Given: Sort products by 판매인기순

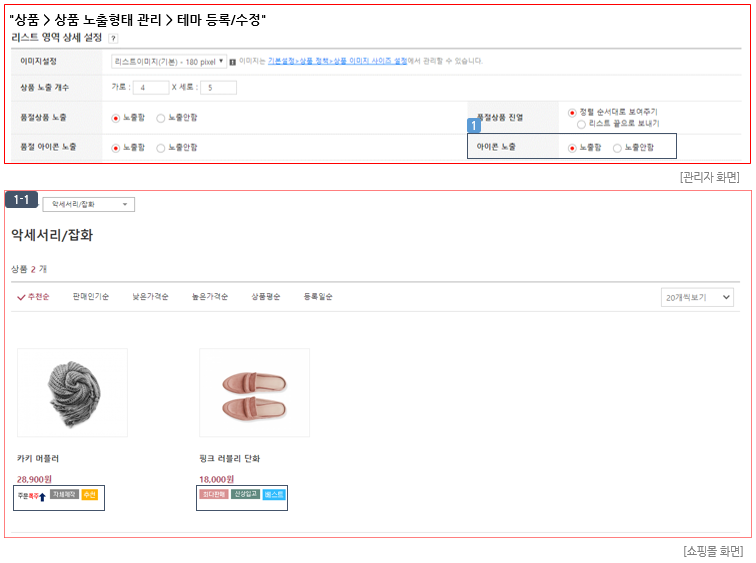Looking at the screenshot, I should point(91,297).
